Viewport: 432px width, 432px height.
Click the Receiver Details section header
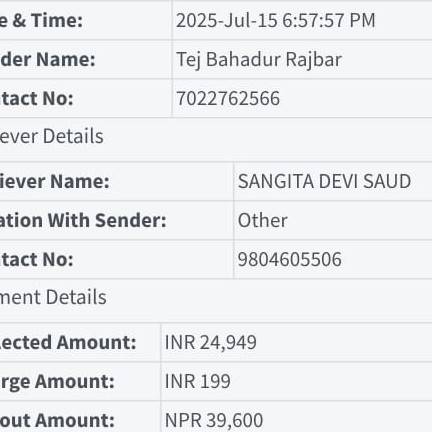pos(52,136)
